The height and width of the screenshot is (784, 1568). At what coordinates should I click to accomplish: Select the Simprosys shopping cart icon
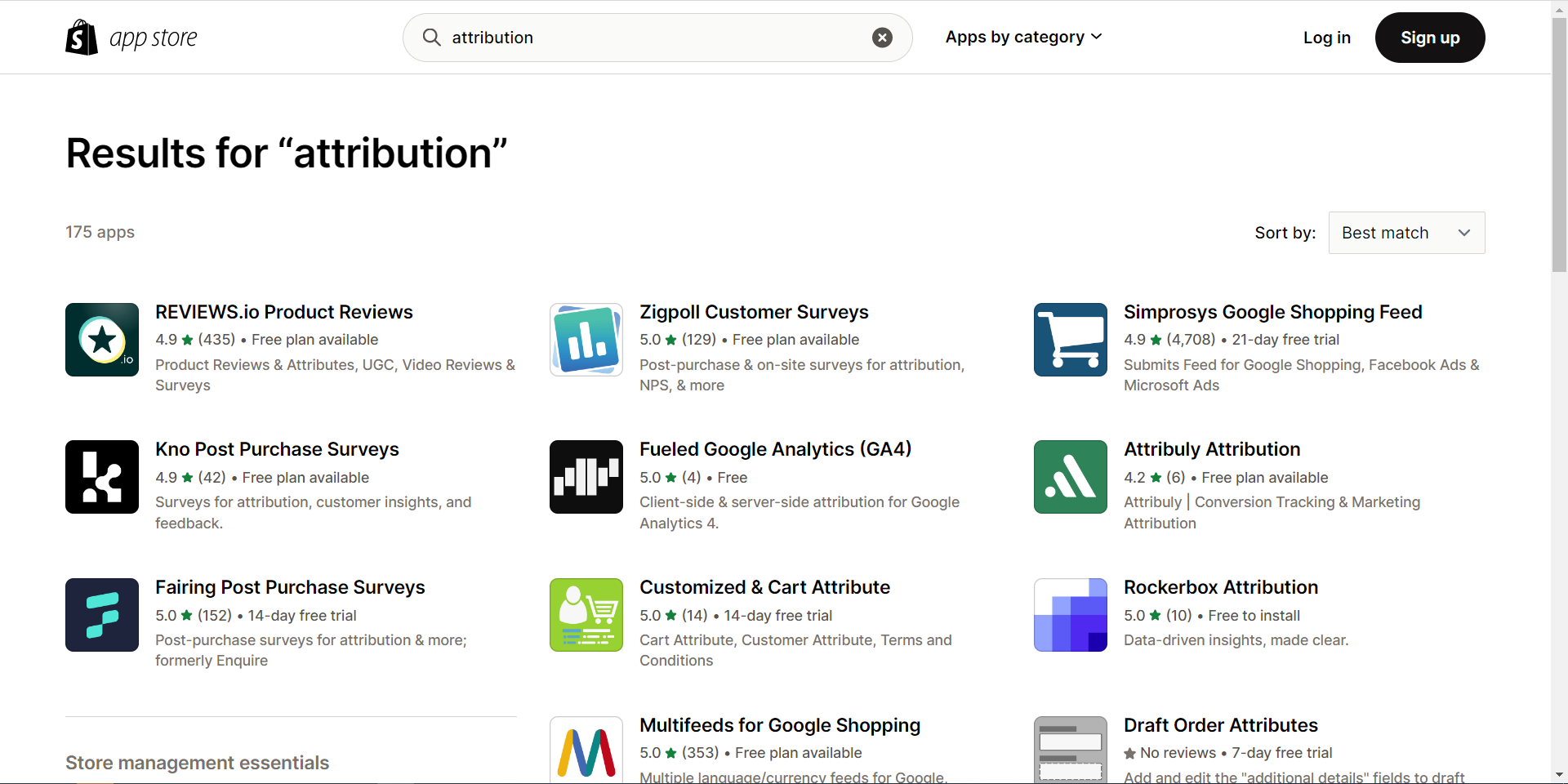(1071, 340)
